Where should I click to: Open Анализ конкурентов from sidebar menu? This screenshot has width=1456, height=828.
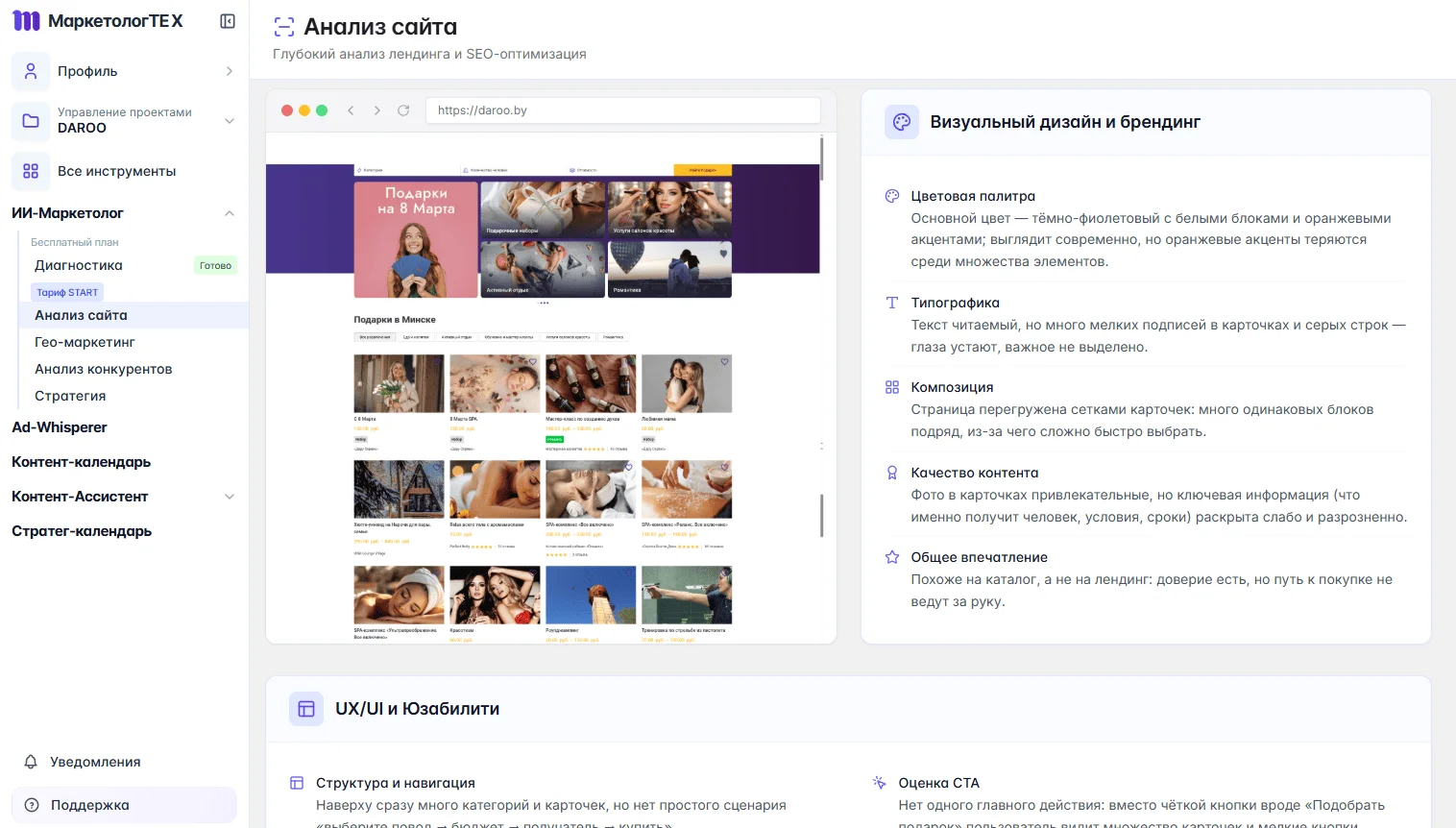[x=103, y=369]
